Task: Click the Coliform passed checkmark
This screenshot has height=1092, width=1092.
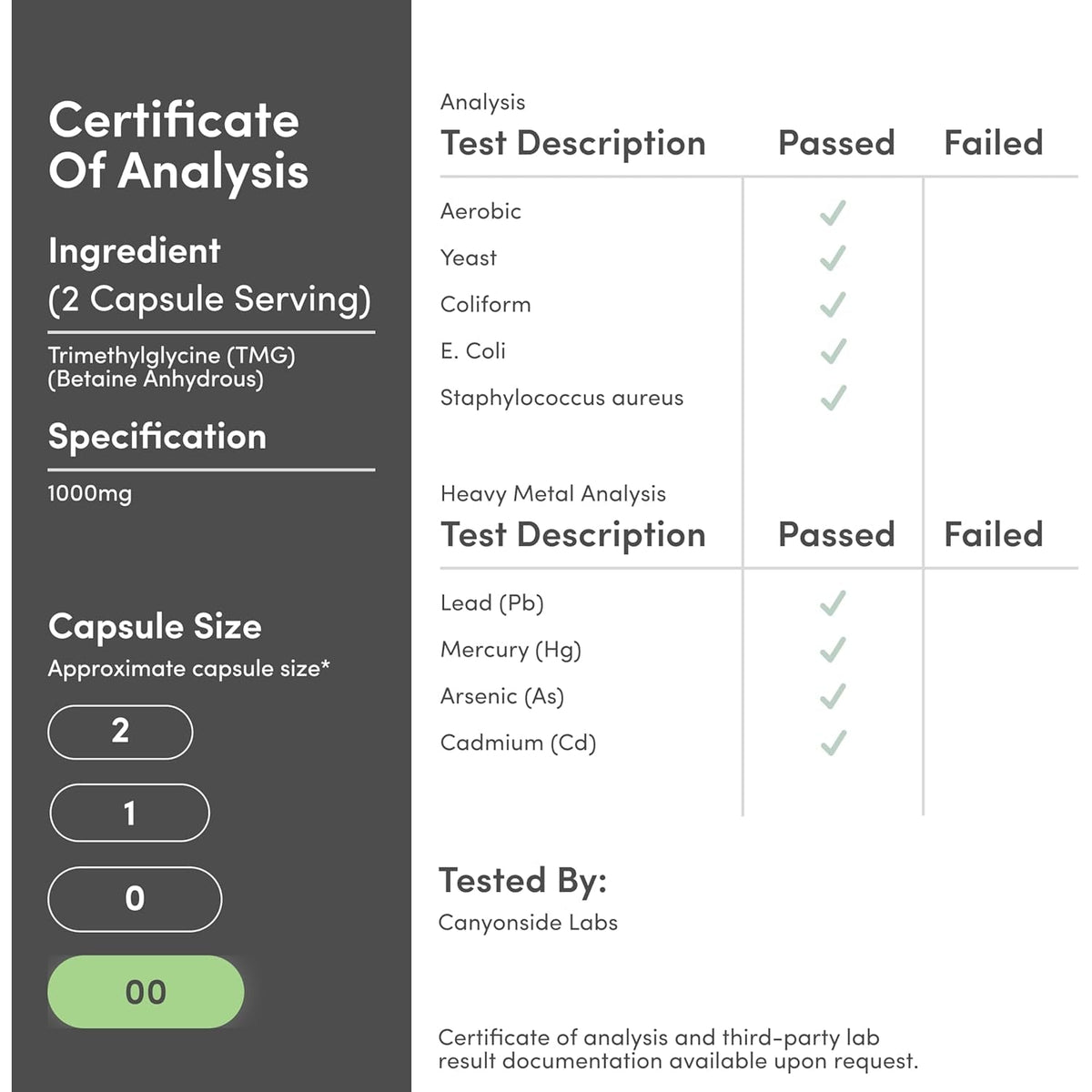Action: (833, 305)
